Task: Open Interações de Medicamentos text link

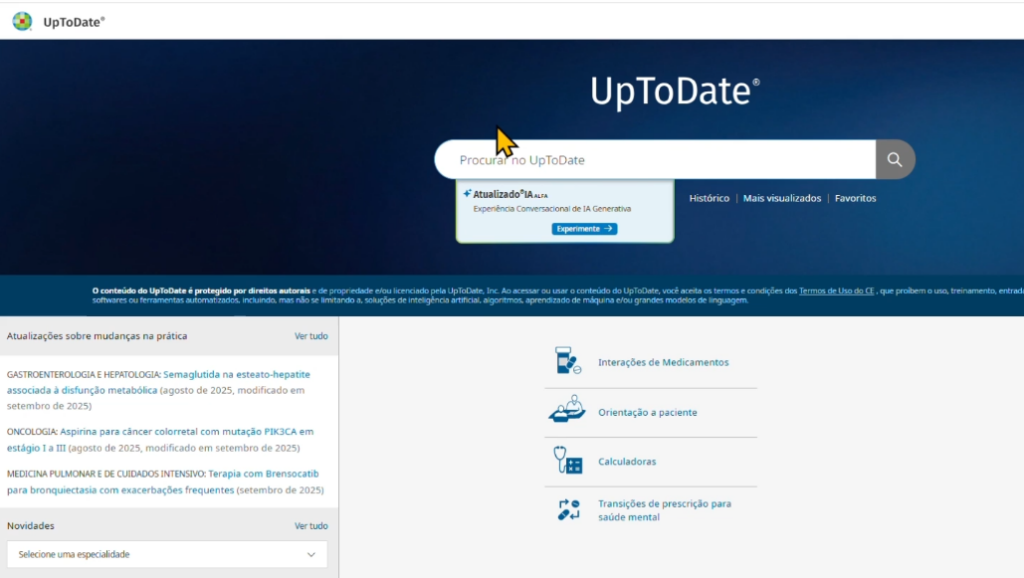Action: pos(663,362)
